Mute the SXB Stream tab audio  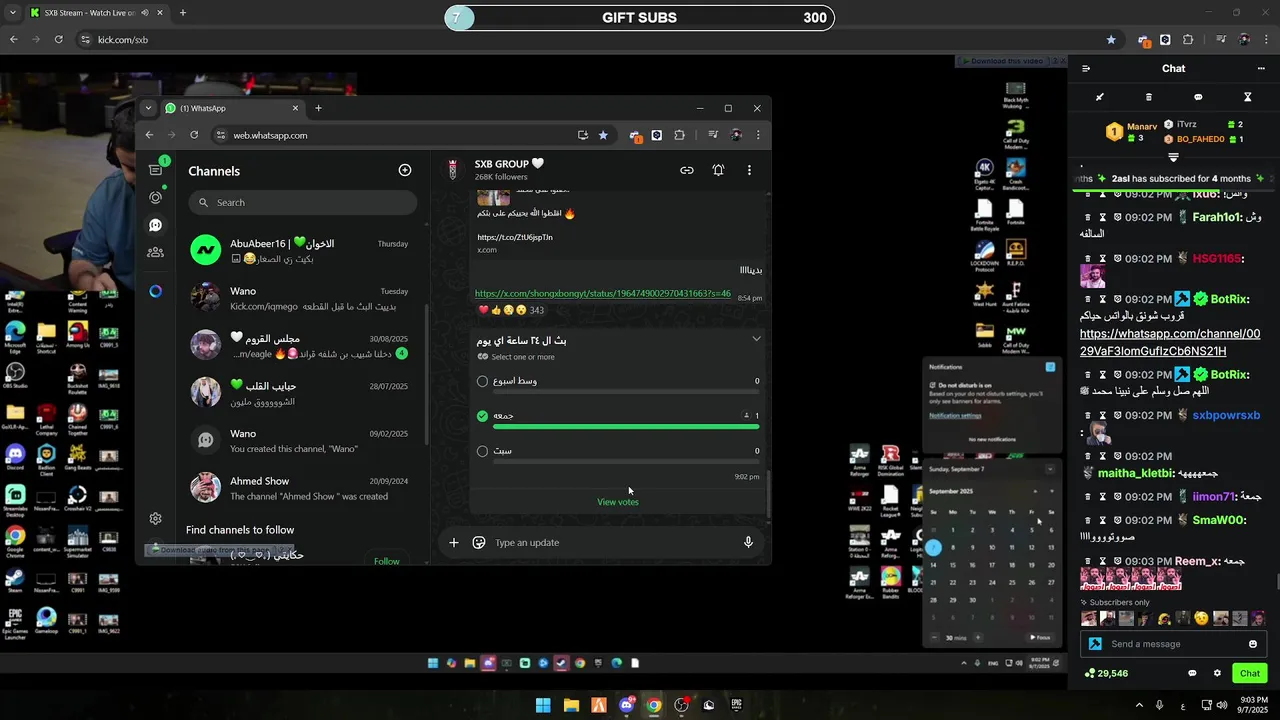pyautogui.click(x=145, y=13)
